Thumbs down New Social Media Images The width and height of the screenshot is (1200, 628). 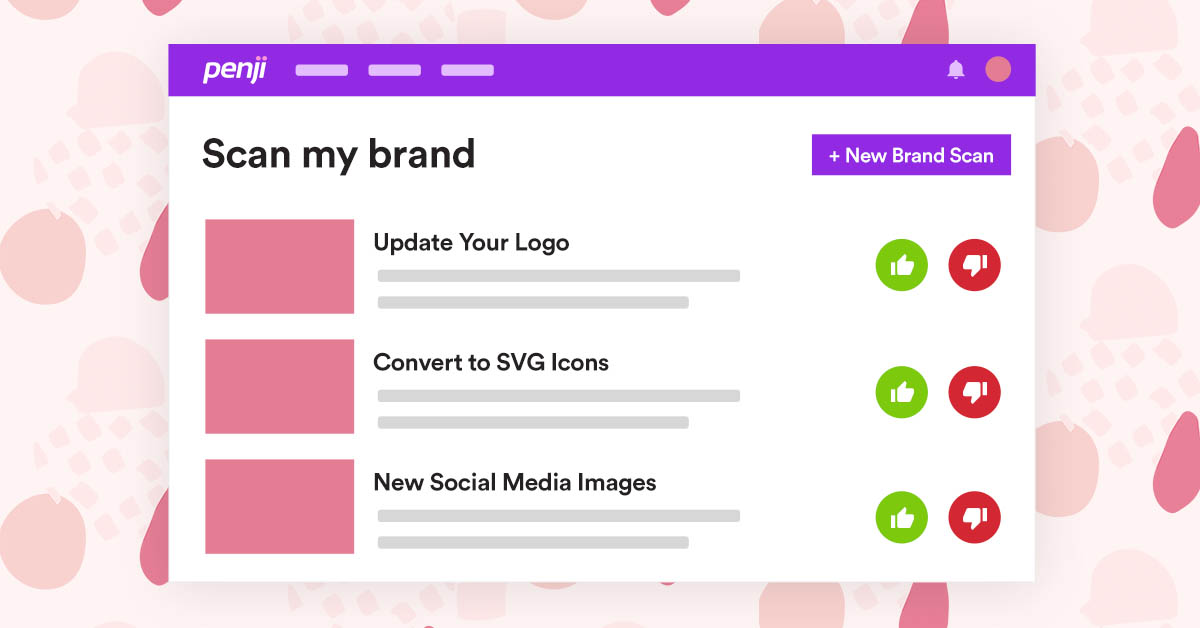tap(975, 518)
